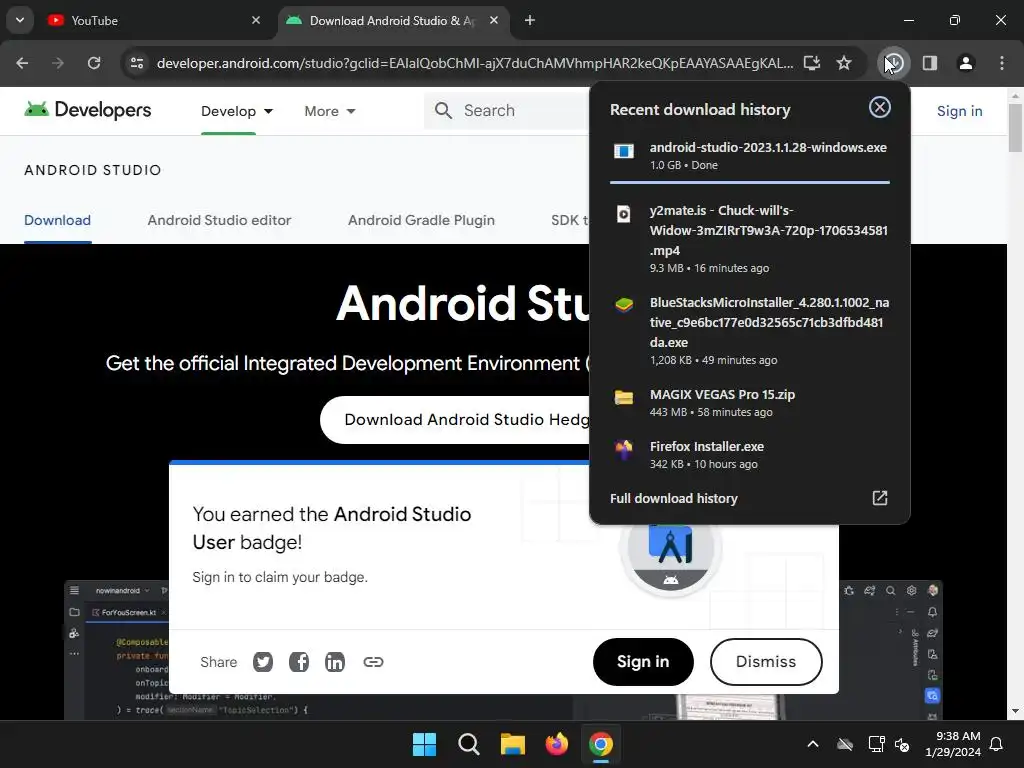Click y2mate mp4 file icon

[x=624, y=214]
